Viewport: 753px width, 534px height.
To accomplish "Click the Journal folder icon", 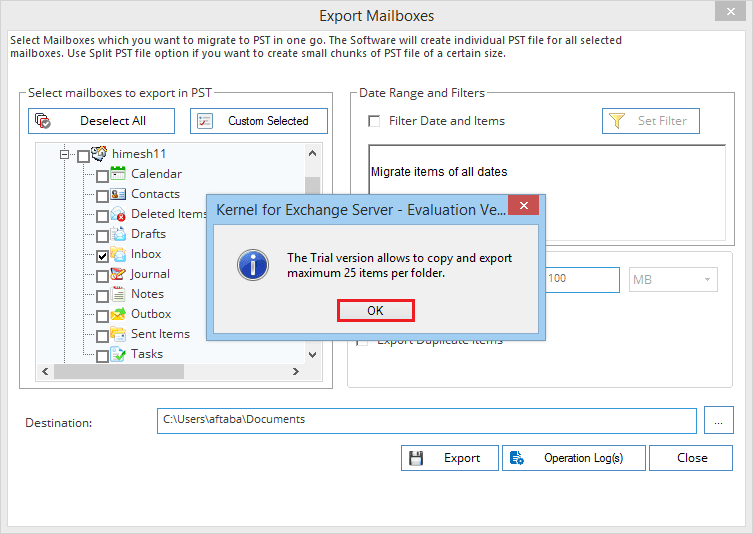I will tap(118, 274).
